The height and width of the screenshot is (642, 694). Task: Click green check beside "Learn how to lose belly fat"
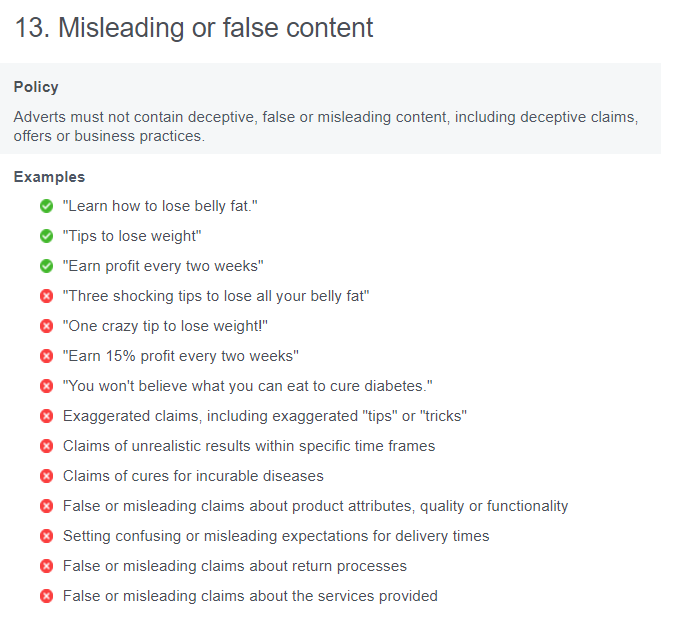point(46,206)
